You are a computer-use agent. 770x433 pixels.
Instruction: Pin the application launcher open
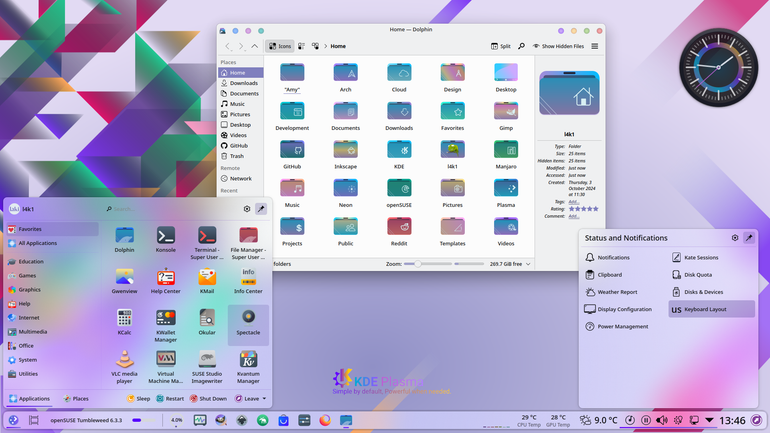[x=261, y=209]
